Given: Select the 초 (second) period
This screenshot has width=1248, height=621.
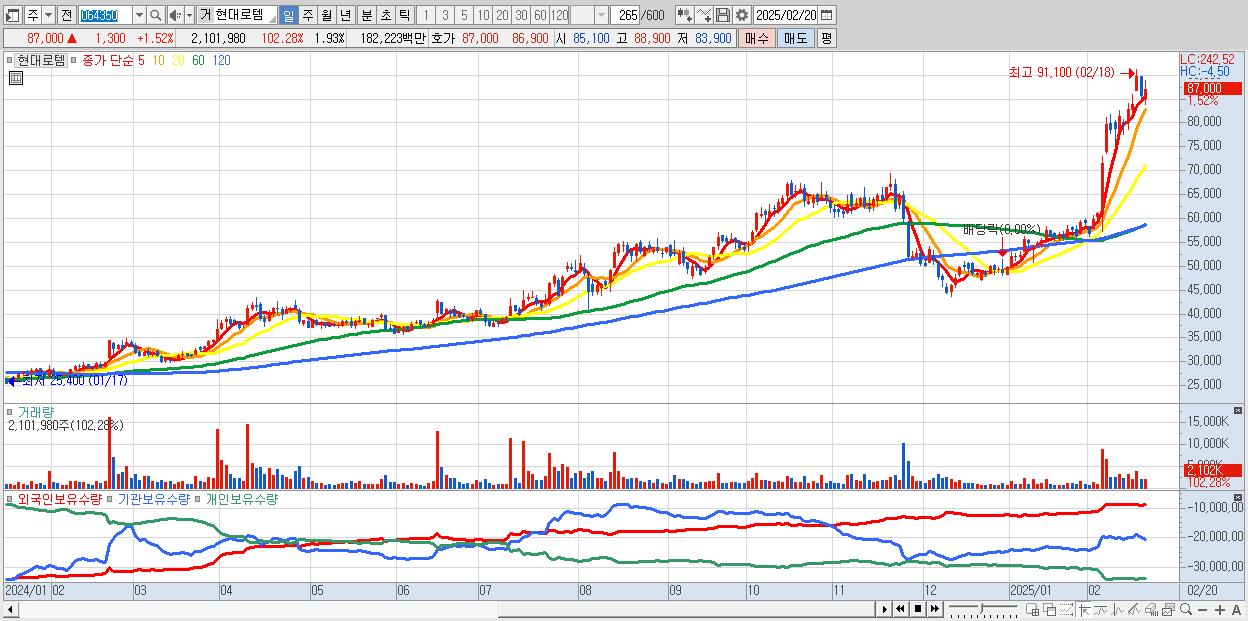Looking at the screenshot, I should click(x=385, y=15).
